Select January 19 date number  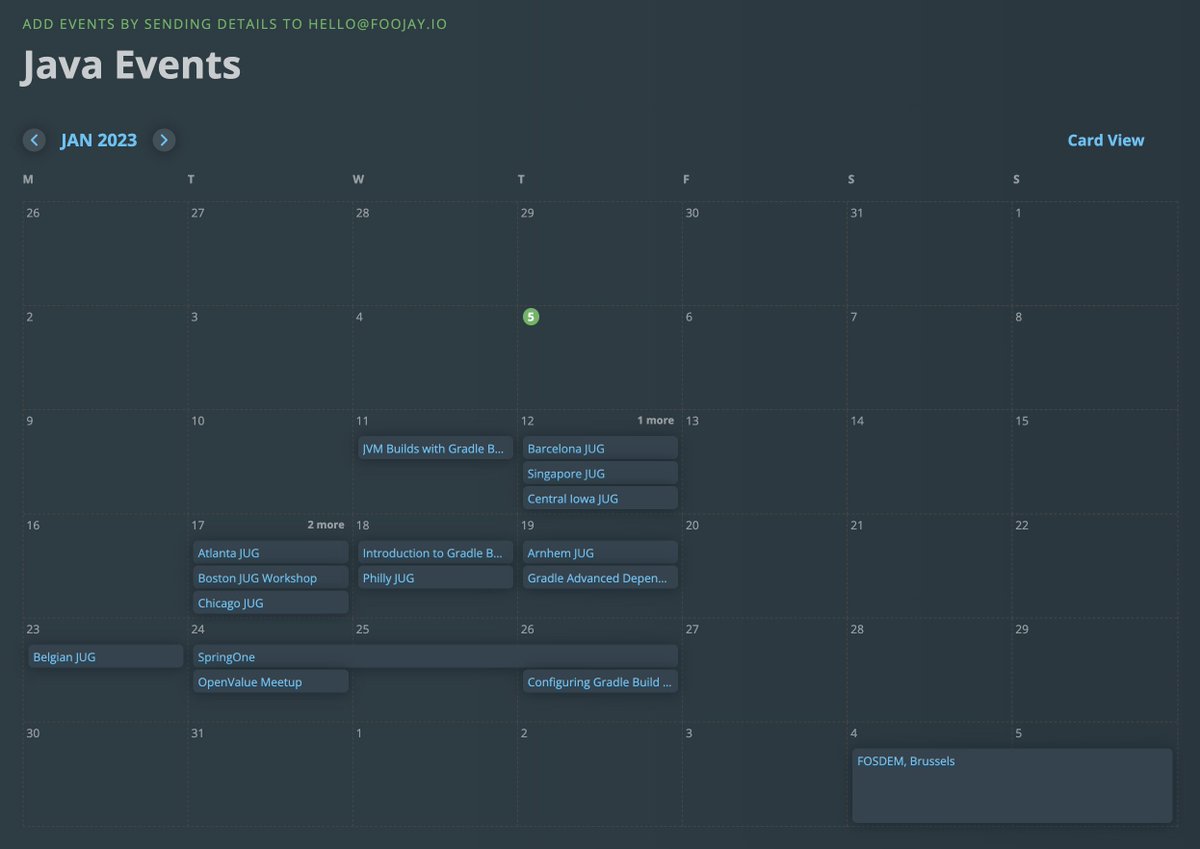(527, 524)
